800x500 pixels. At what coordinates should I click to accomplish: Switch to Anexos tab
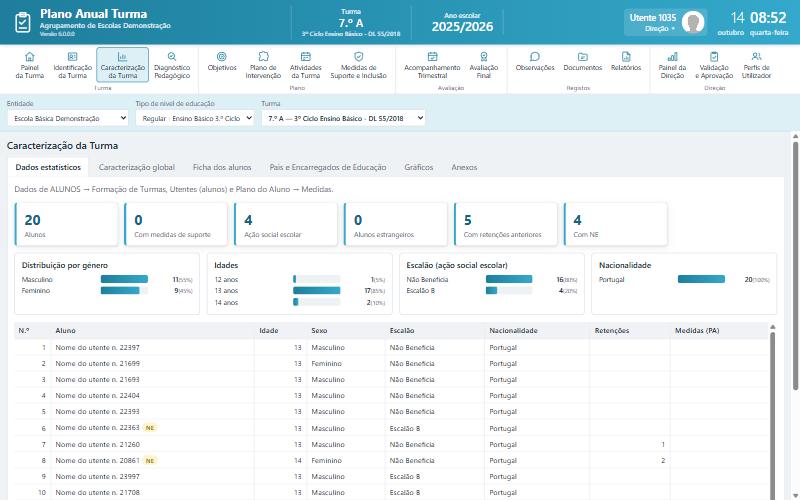[x=464, y=167]
